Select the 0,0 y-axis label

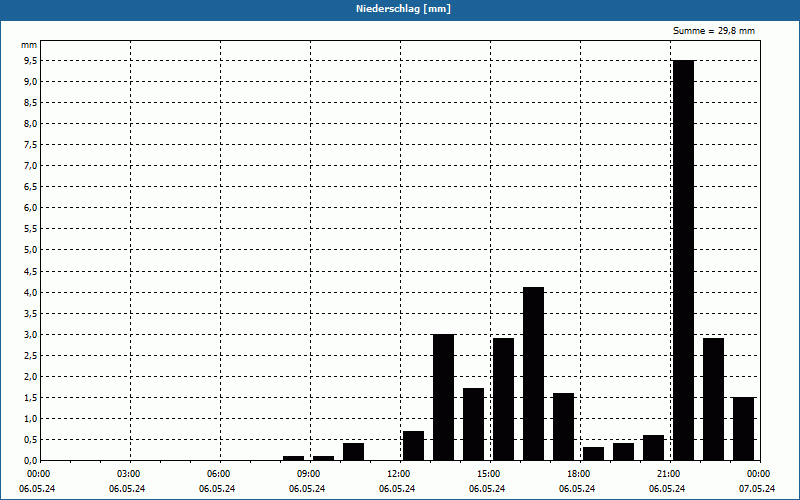(31, 461)
